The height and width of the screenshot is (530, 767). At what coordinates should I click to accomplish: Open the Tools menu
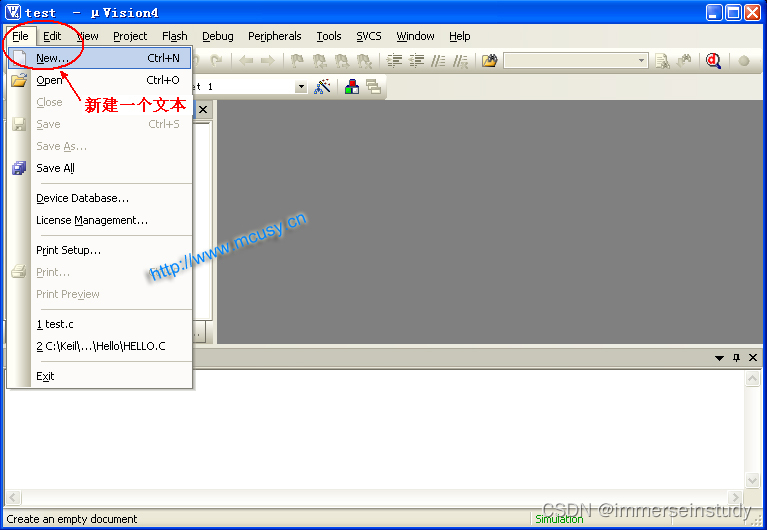[329, 36]
